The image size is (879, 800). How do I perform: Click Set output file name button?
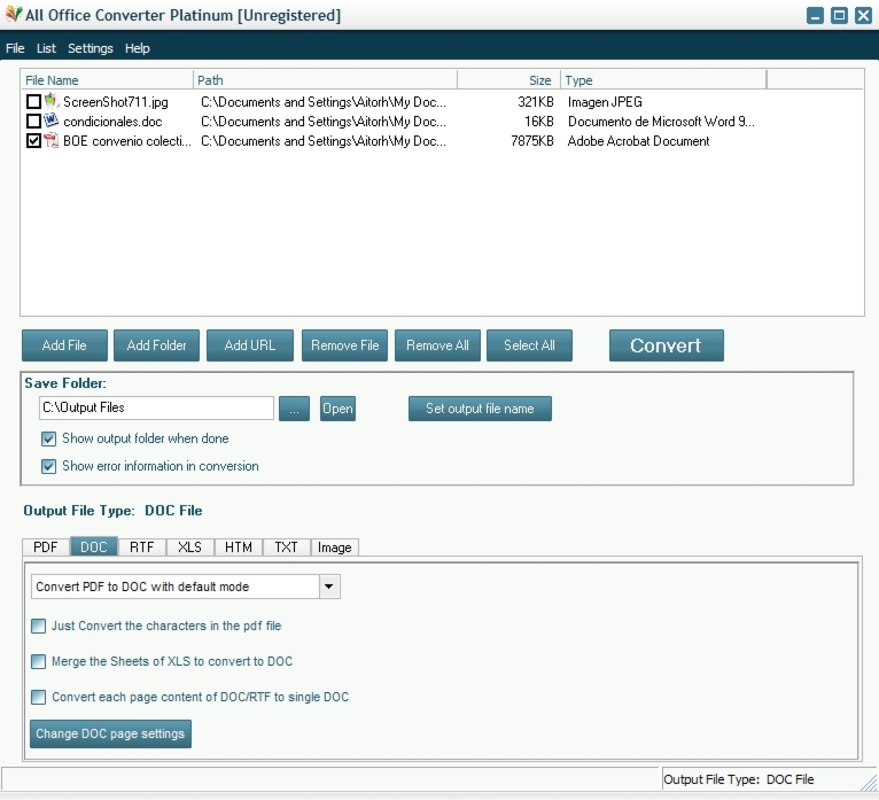point(480,409)
